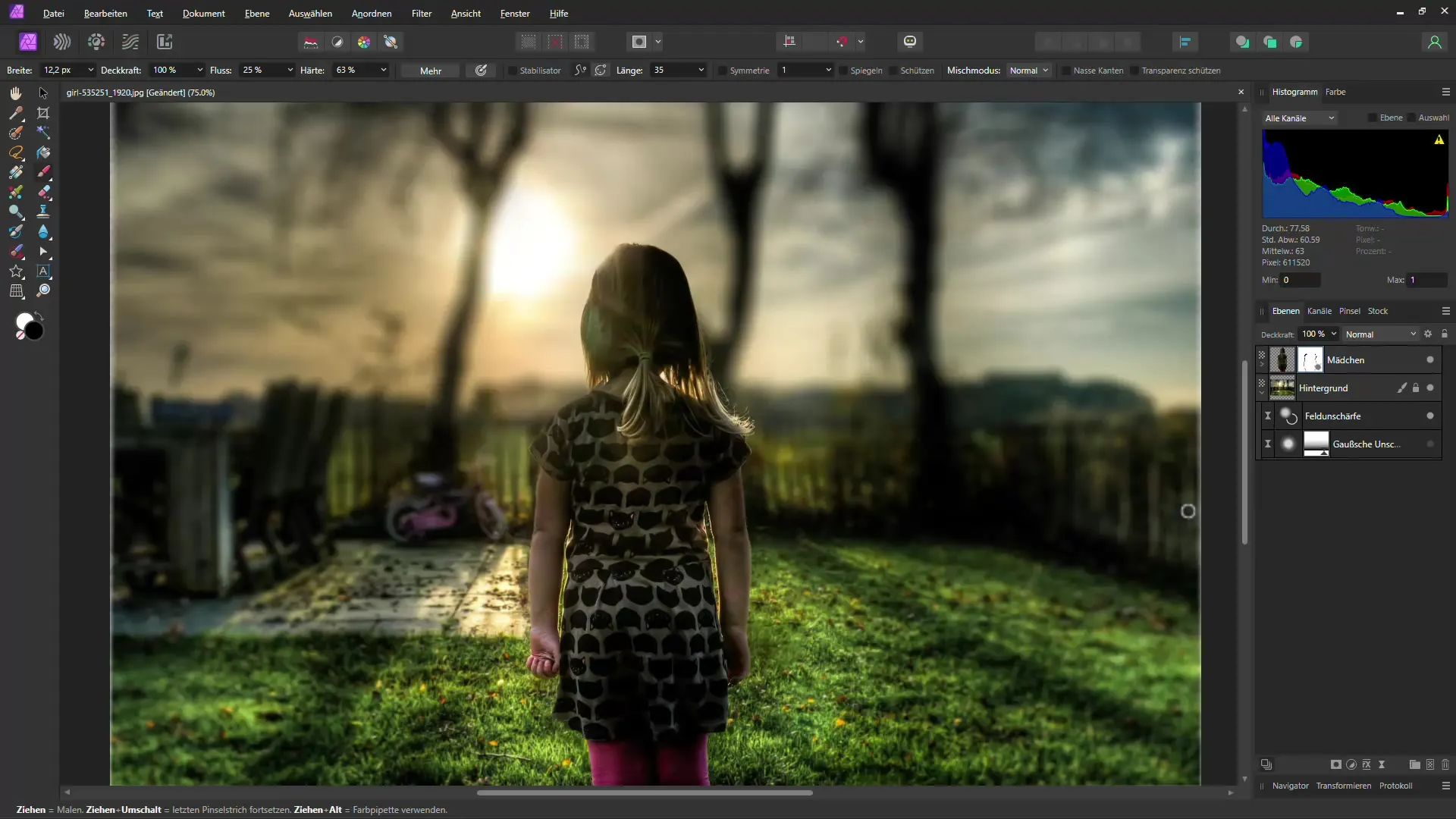Switch to the Tone Mapping Persona
The height and width of the screenshot is (819, 1456).
point(130,42)
